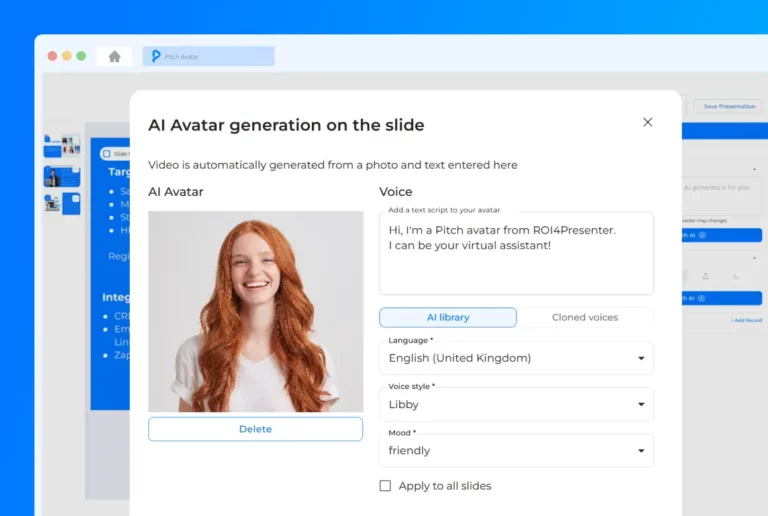Click the lower blue AI button in right panel

click(722, 298)
